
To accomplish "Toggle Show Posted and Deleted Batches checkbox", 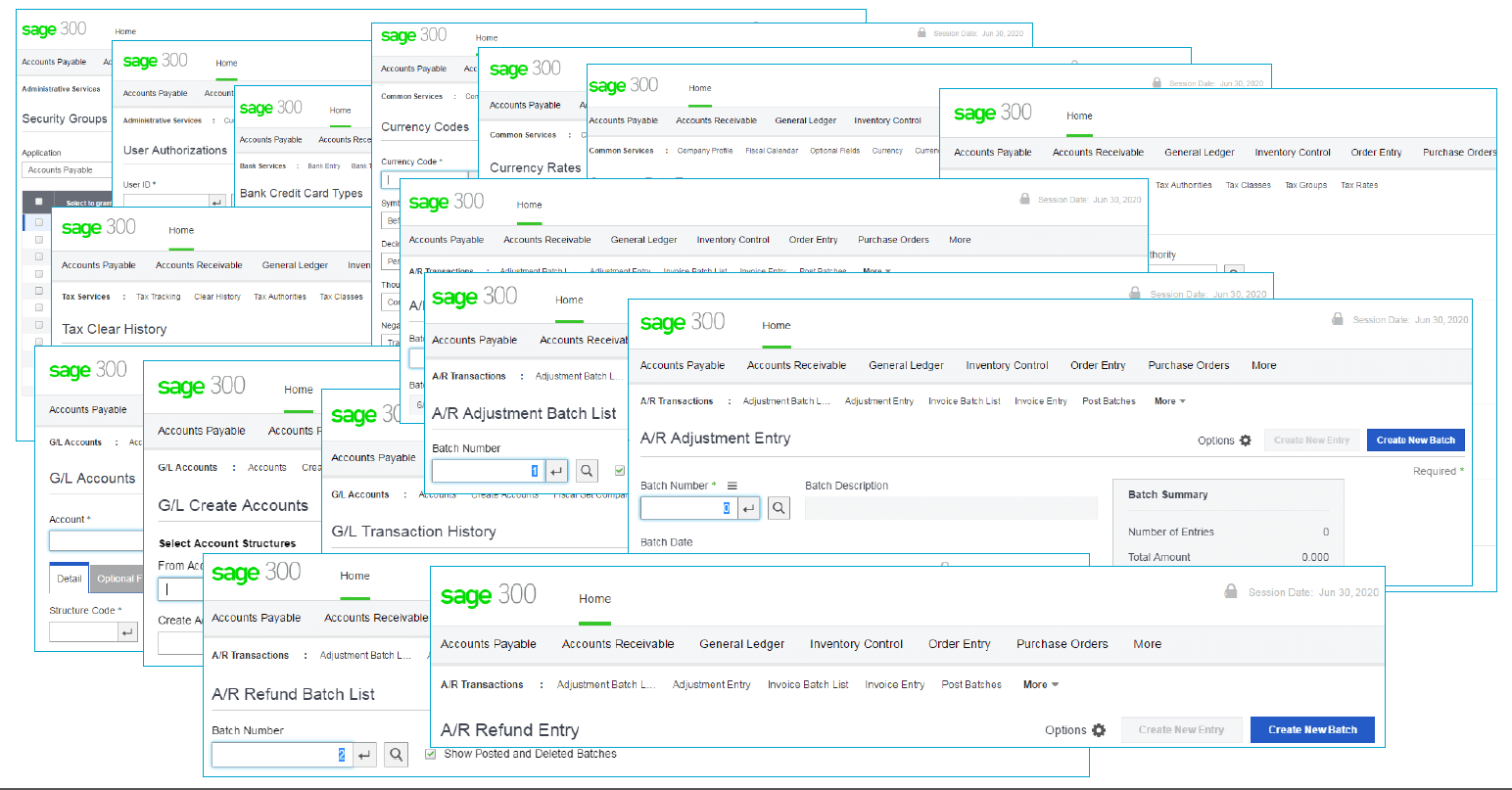I will point(431,754).
